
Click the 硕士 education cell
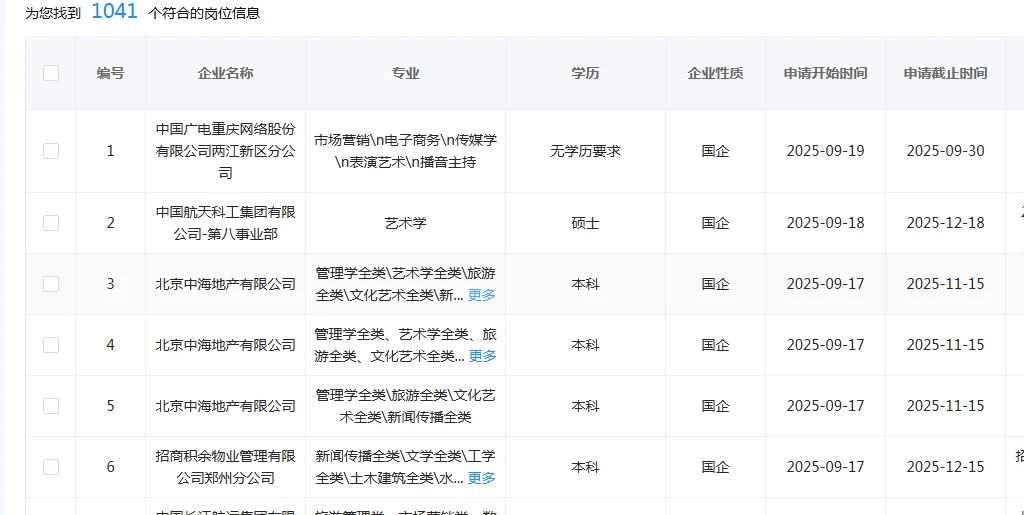point(585,223)
